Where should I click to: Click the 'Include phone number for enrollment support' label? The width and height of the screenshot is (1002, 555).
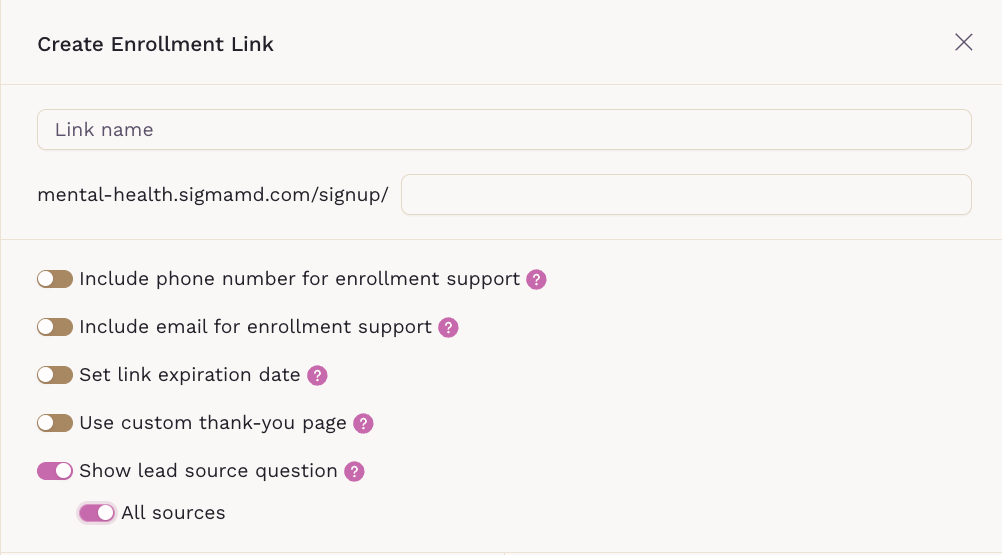300,279
